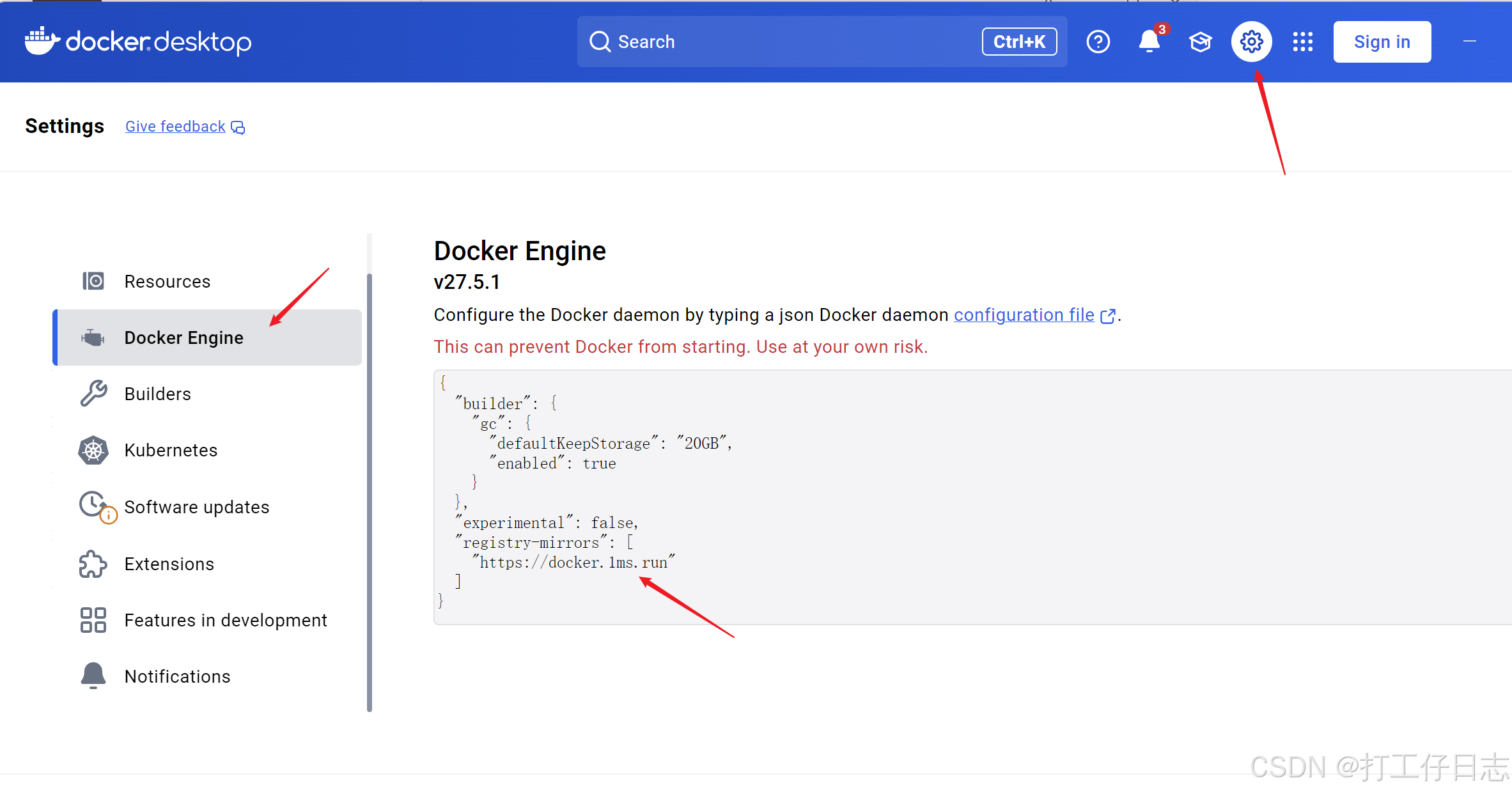Screen dimensions: 1512x792
Task: Open the notifications bell in the header
Action: (x=1149, y=42)
